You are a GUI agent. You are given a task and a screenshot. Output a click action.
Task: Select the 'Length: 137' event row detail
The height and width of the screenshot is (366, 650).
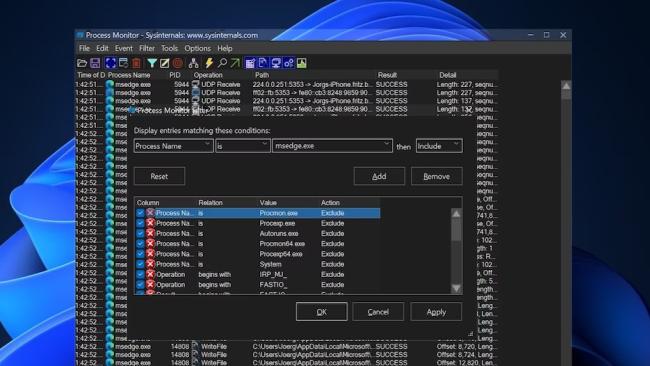[467, 101]
